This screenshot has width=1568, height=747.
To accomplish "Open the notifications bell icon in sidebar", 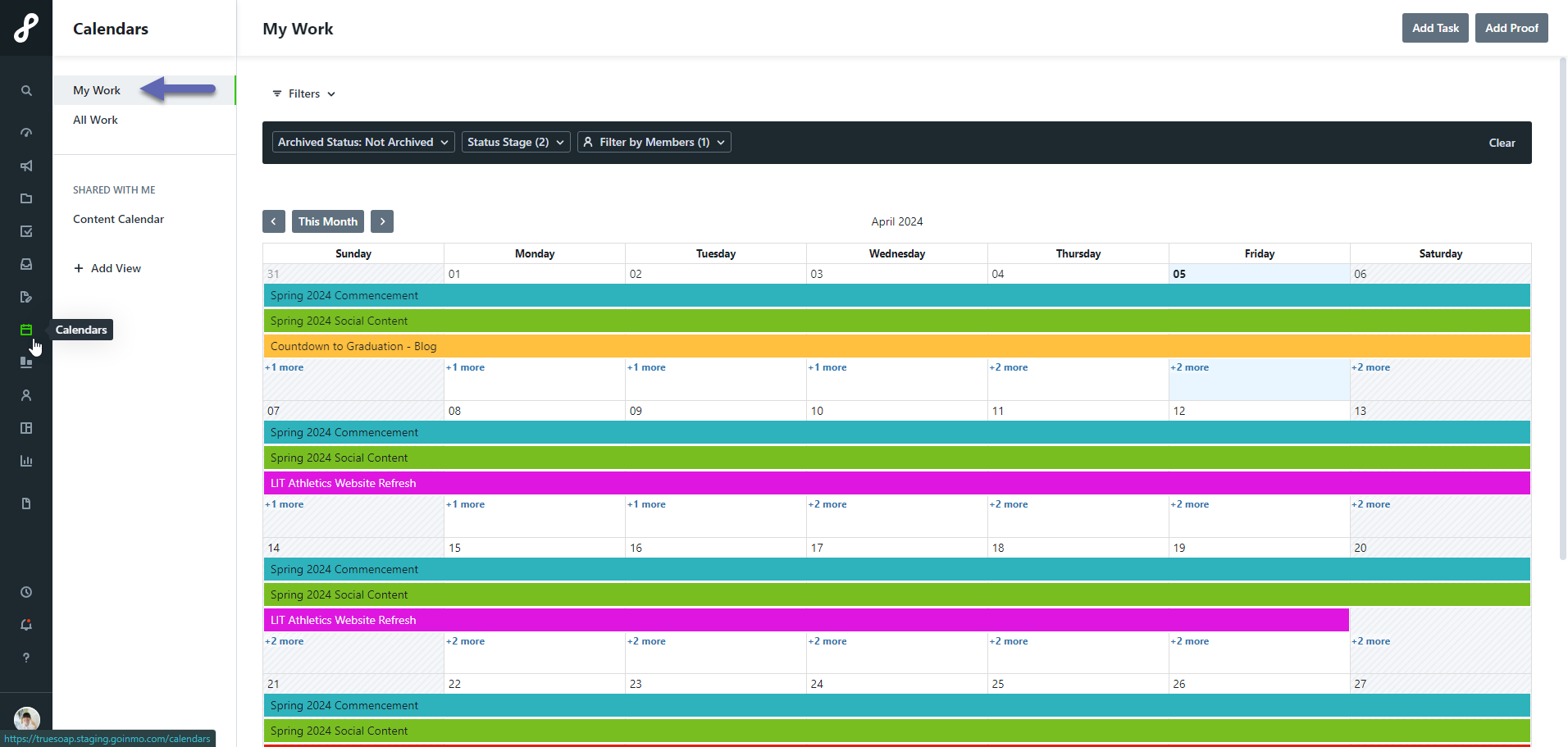I will [26, 625].
